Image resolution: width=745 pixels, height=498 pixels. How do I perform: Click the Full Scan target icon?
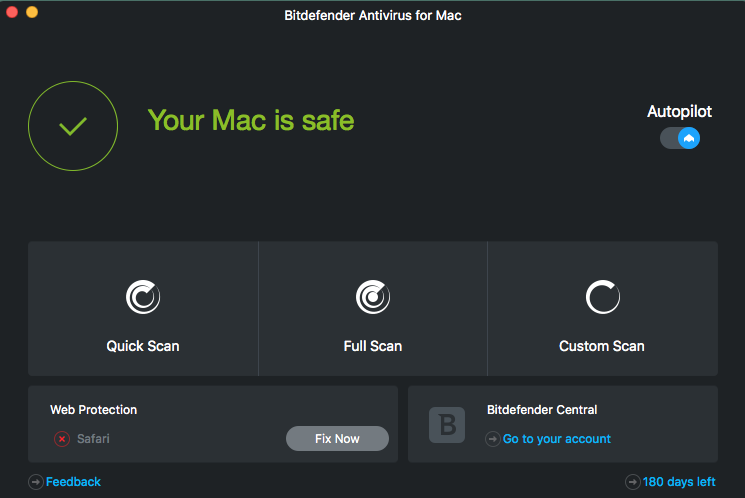click(x=373, y=297)
